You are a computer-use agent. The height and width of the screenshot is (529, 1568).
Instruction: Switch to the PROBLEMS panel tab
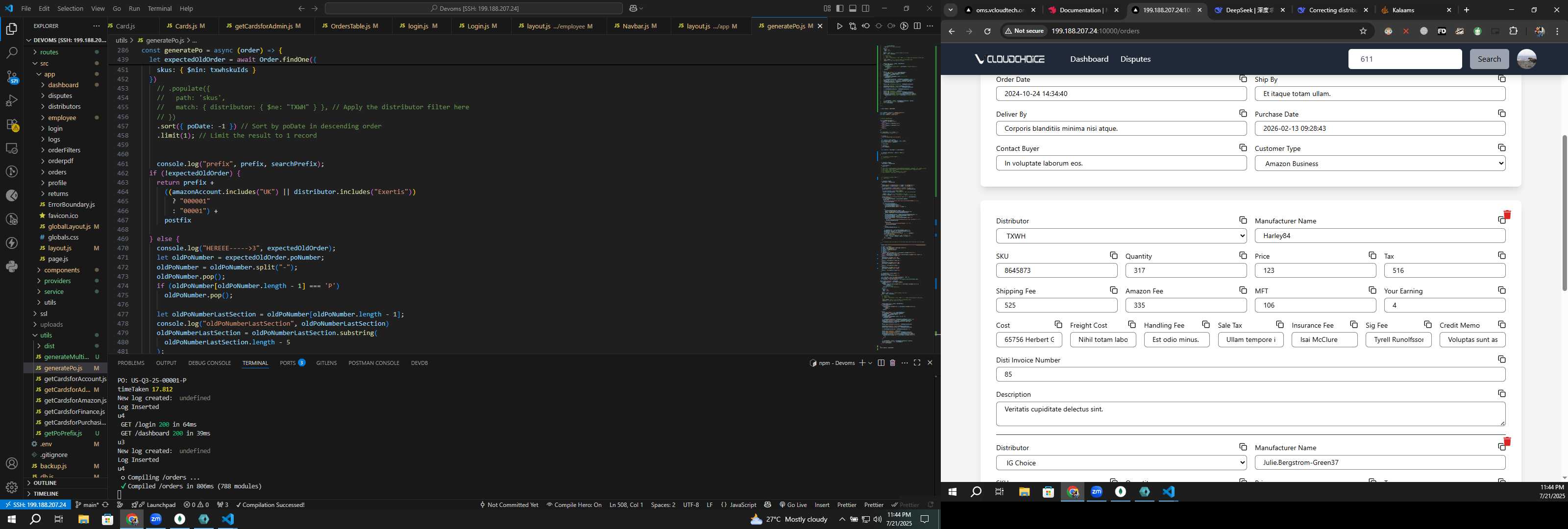point(131,363)
